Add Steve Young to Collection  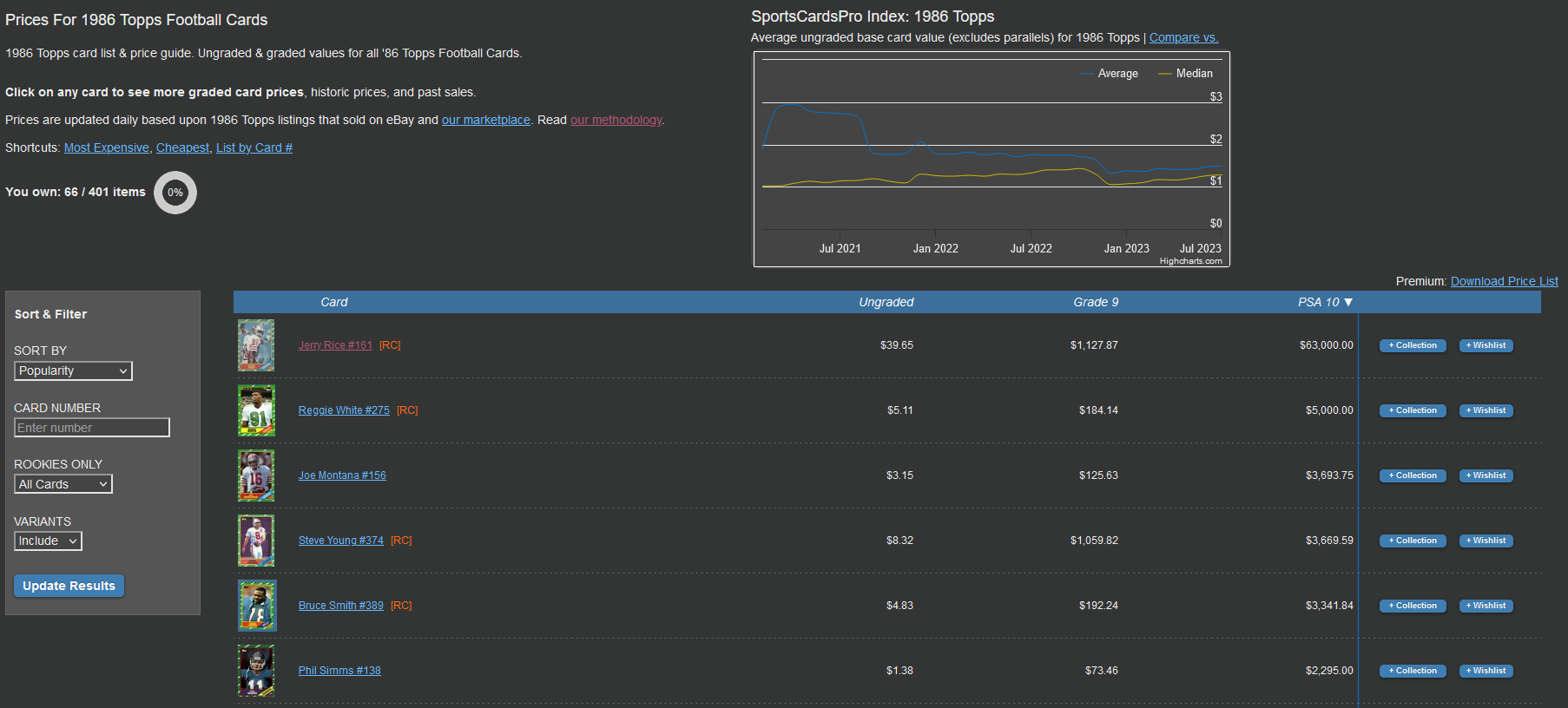click(x=1413, y=541)
